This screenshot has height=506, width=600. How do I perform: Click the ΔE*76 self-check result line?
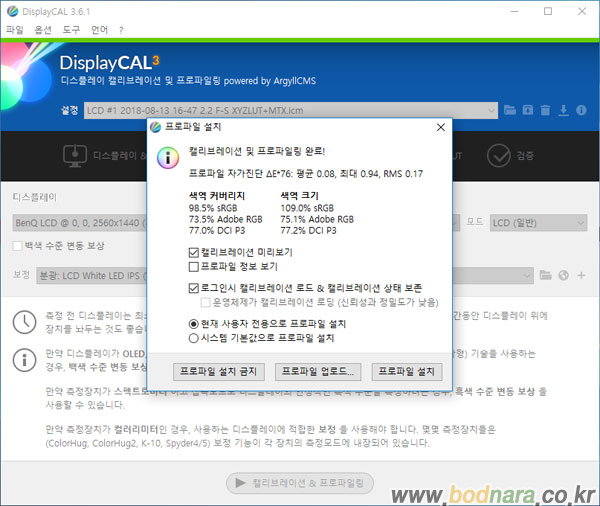[306, 174]
